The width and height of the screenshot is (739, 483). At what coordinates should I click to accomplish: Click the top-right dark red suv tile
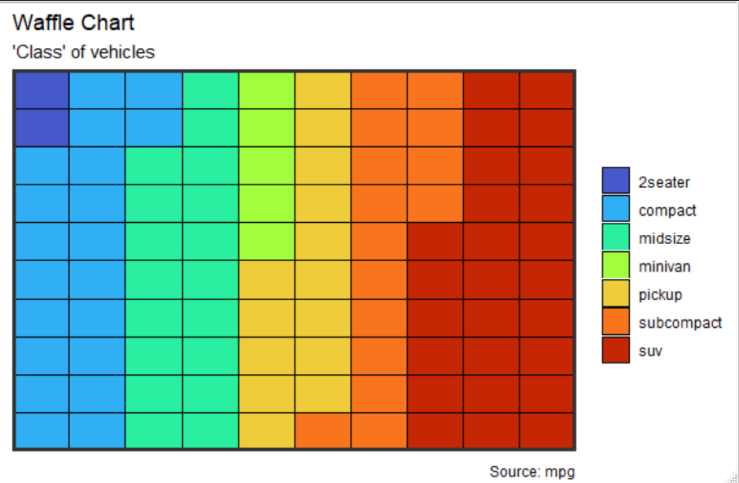tap(547, 90)
